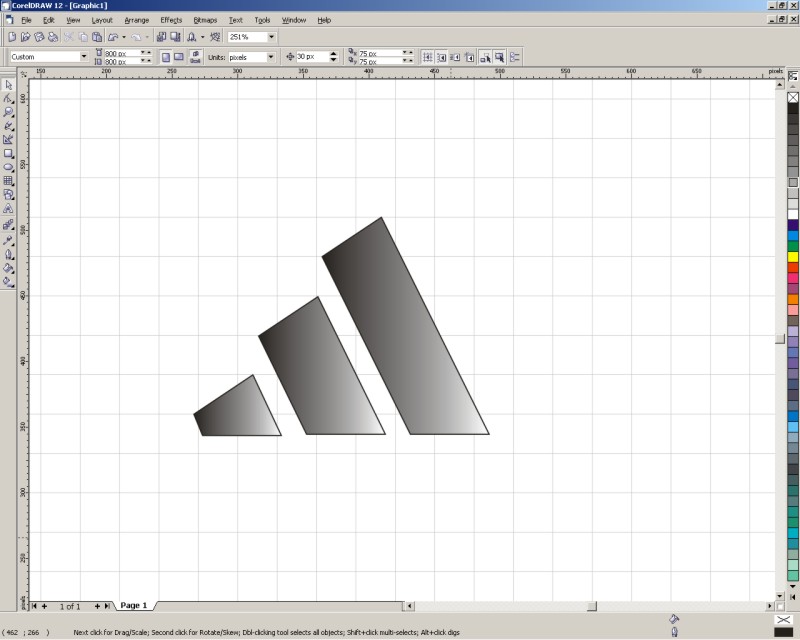Open the Arrange menu
The height and width of the screenshot is (640, 800).
coord(137,20)
